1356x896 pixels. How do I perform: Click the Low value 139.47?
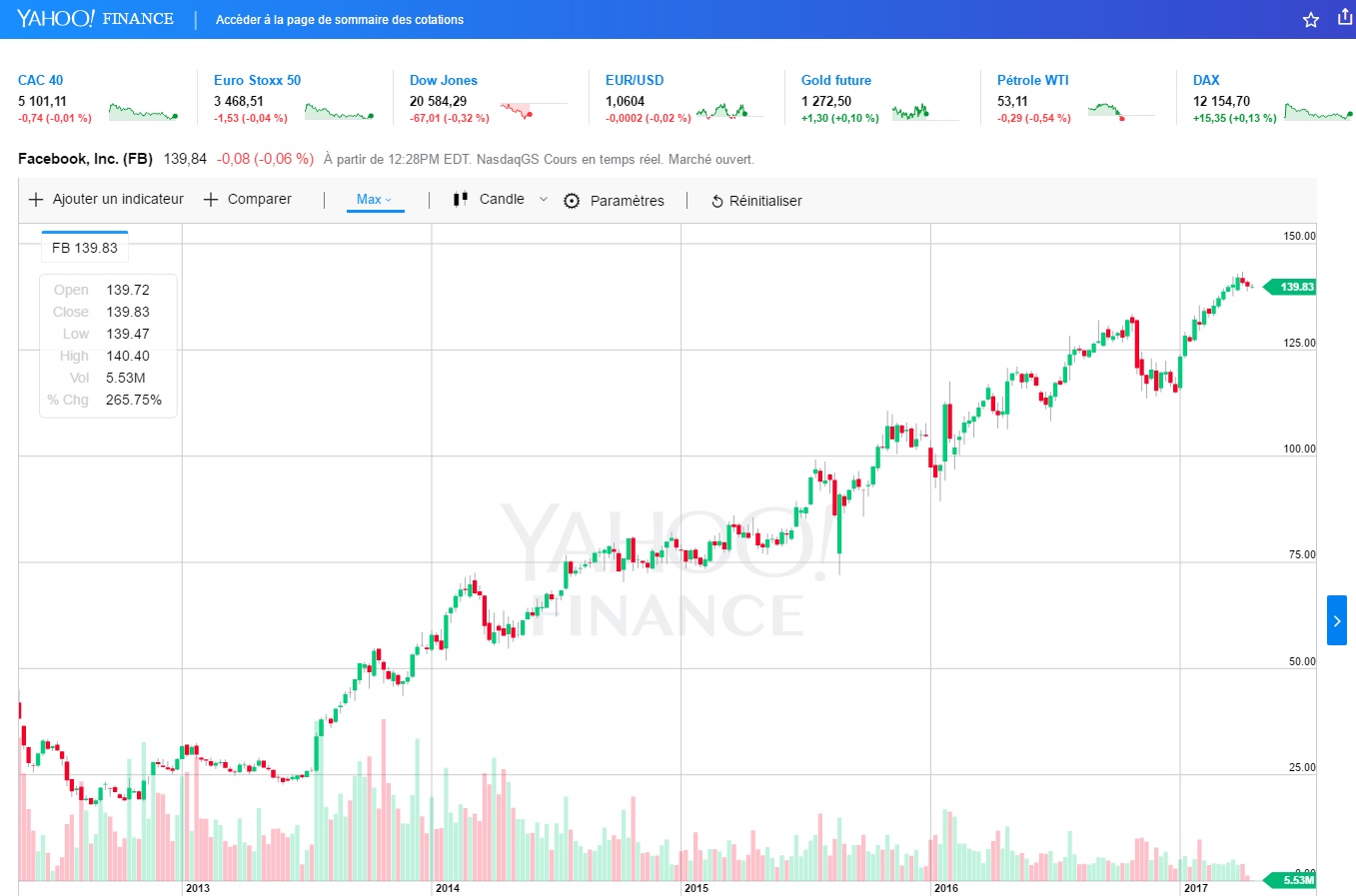(128, 334)
